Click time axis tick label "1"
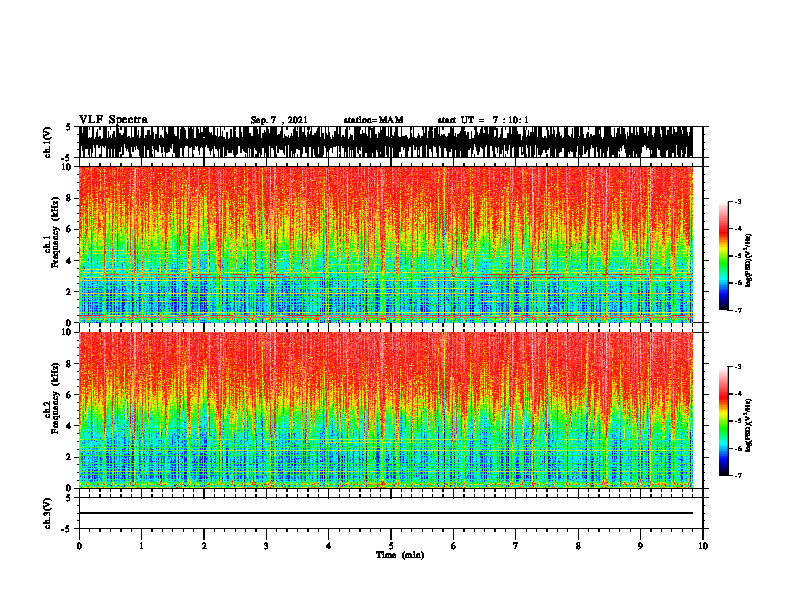The image size is (792, 612). (141, 546)
